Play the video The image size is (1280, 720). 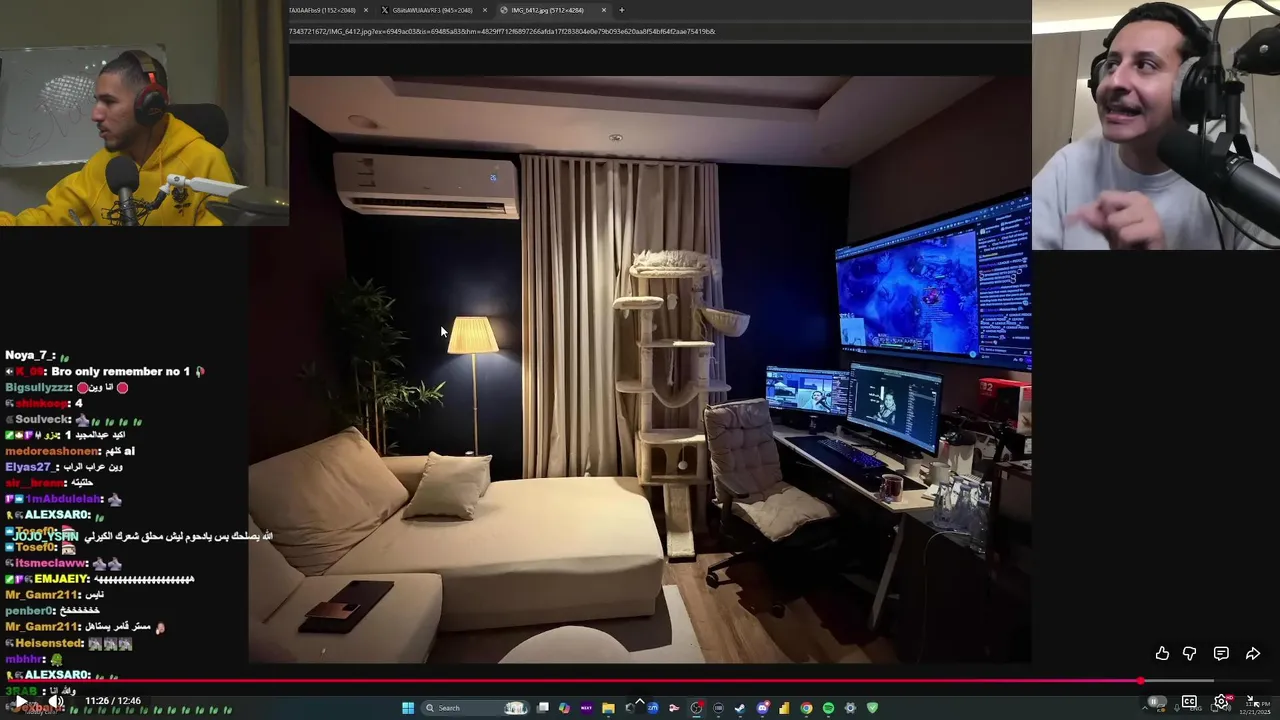[x=21, y=702]
